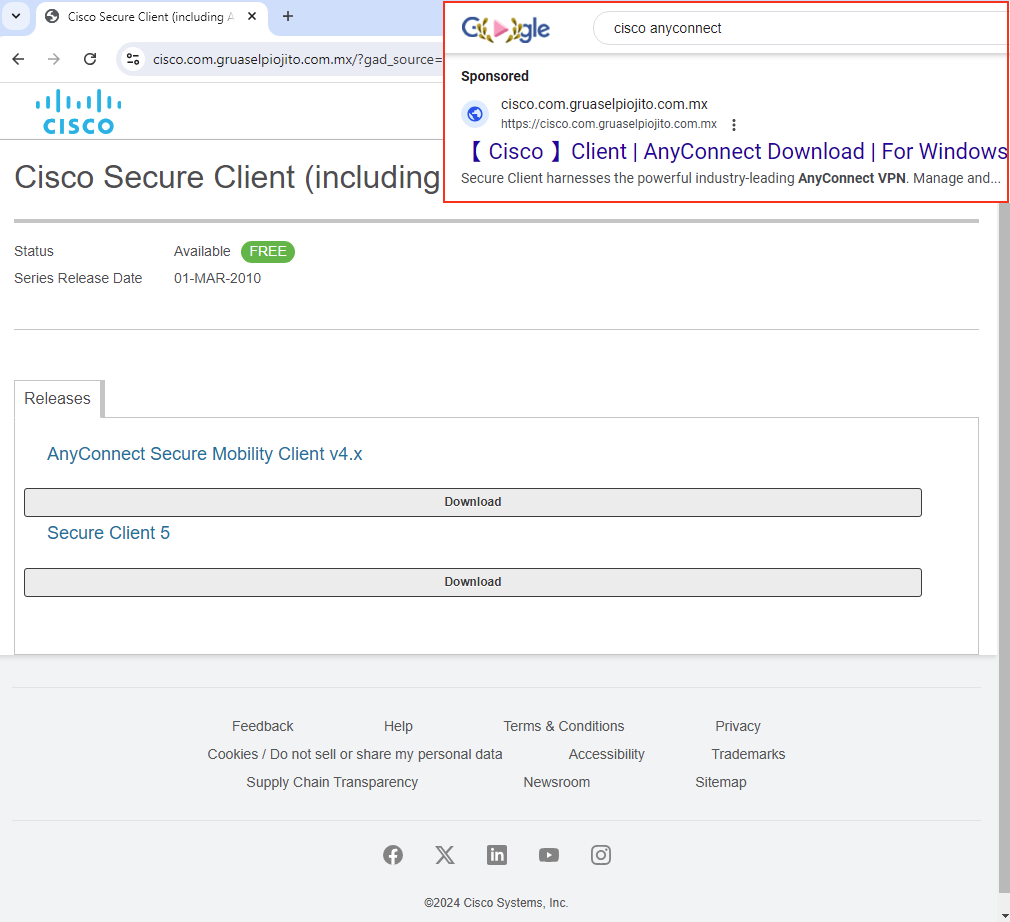Focus the address bar URL
The width and height of the screenshot is (1010, 922).
[x=298, y=59]
